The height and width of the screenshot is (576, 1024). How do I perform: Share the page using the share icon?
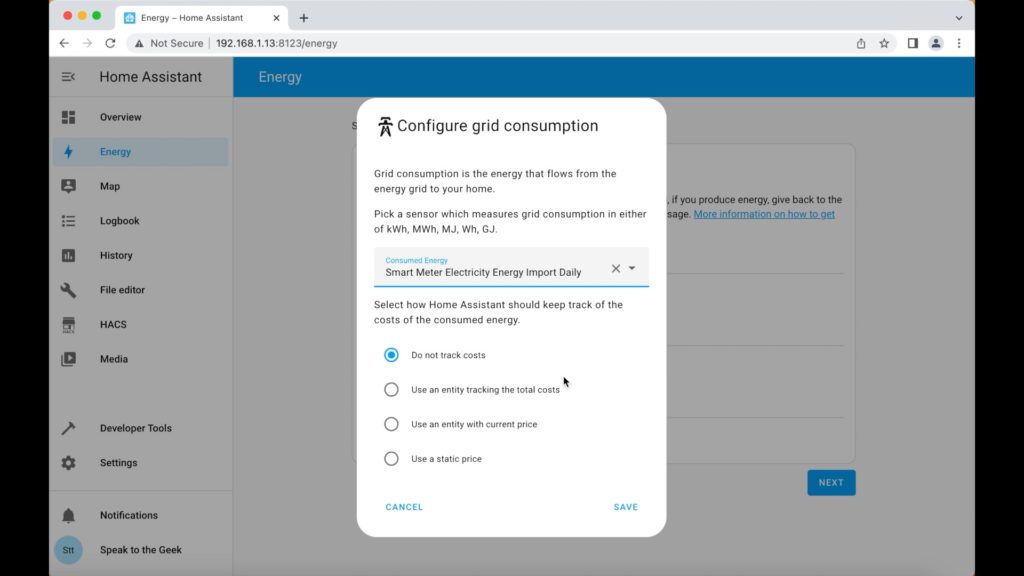pos(861,43)
